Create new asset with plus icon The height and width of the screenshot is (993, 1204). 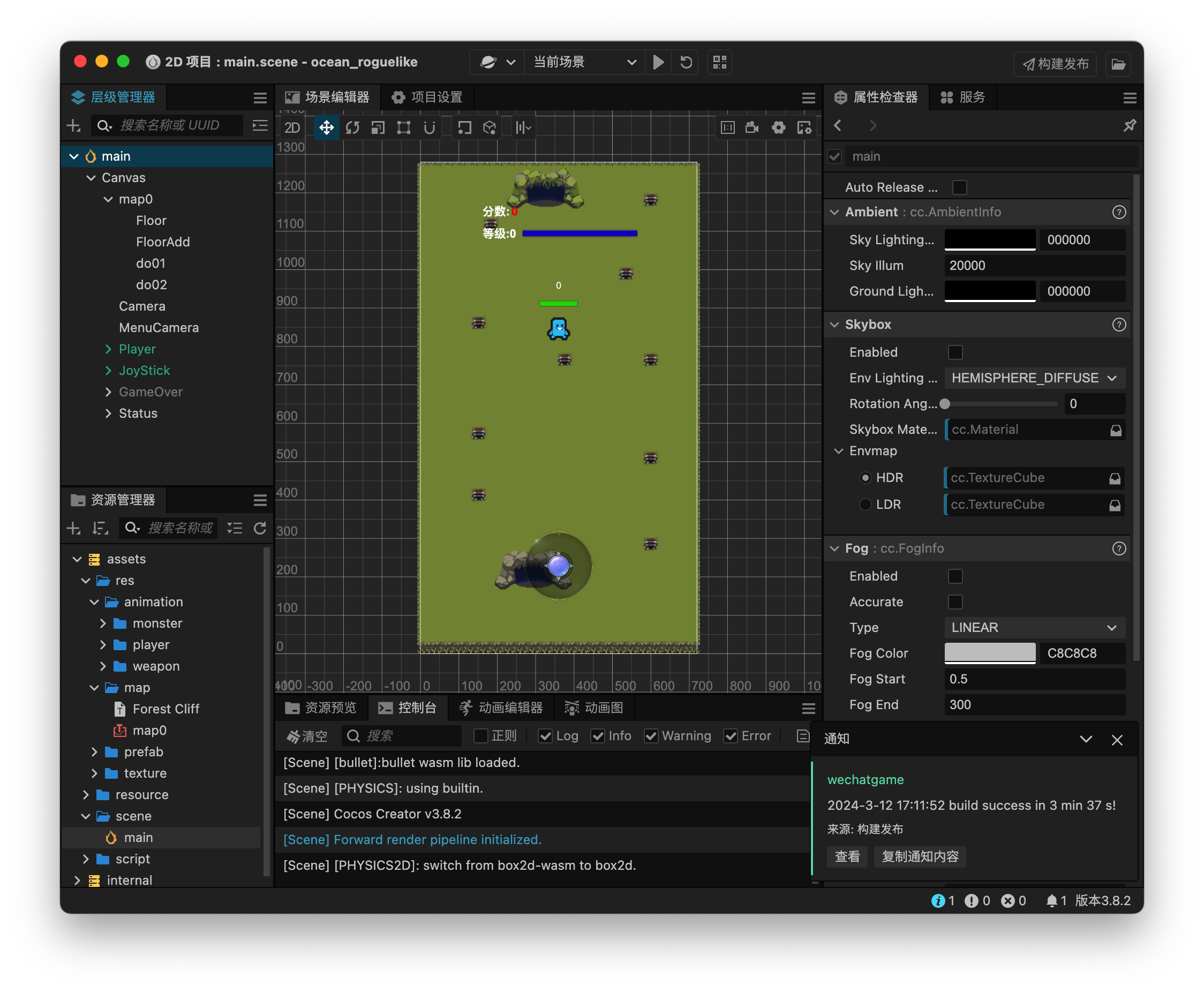(x=74, y=528)
